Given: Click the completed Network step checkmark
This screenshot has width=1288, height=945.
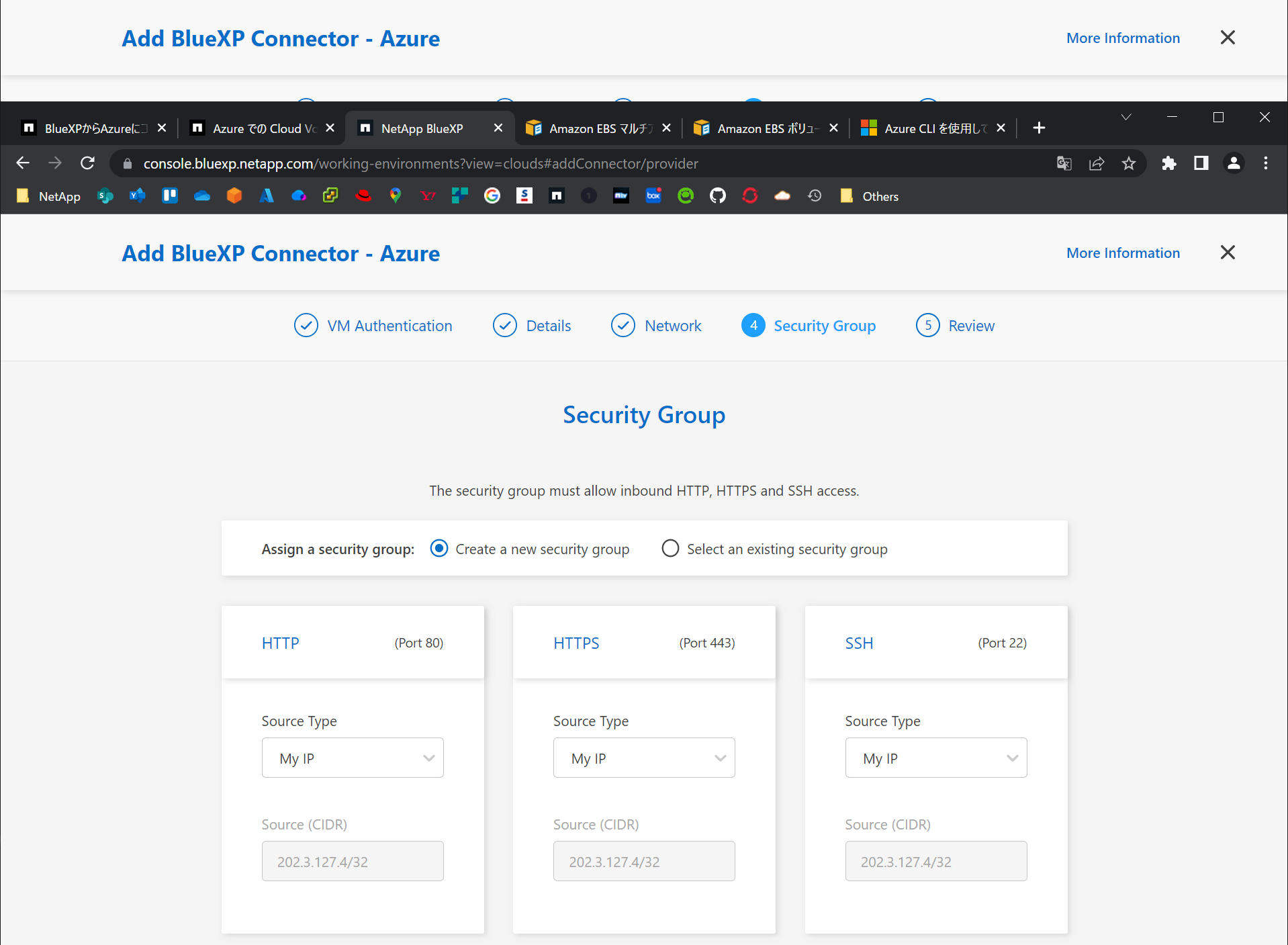Looking at the screenshot, I should coord(623,325).
